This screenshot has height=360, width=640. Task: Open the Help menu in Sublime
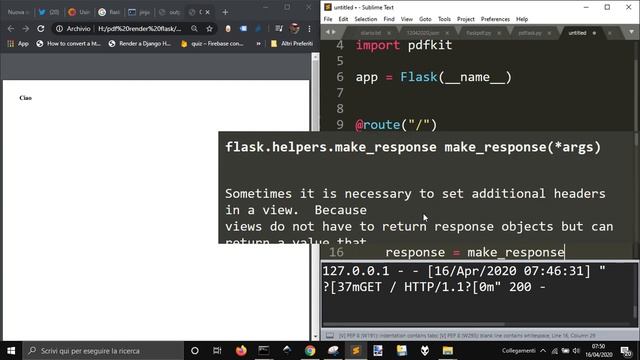click(x=522, y=19)
